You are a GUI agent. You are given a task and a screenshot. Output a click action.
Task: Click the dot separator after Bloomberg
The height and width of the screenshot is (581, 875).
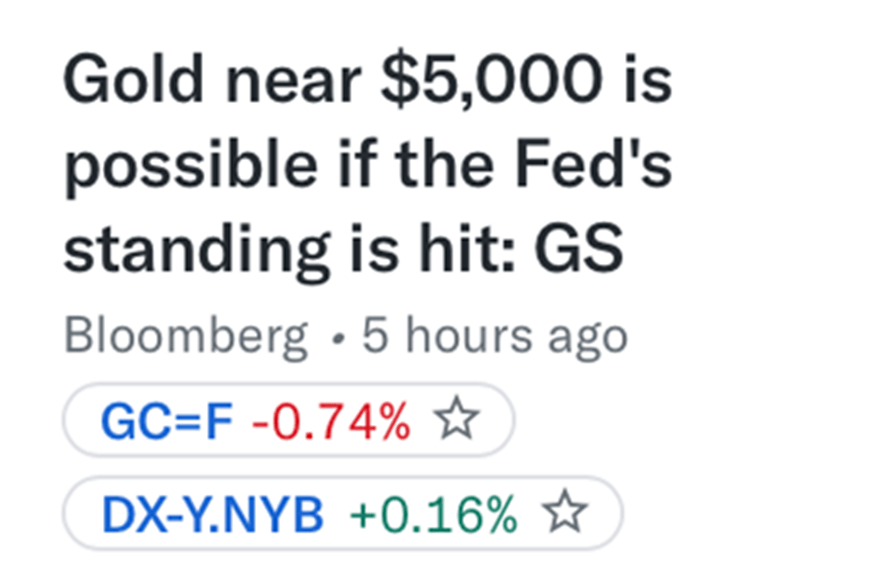point(337,338)
